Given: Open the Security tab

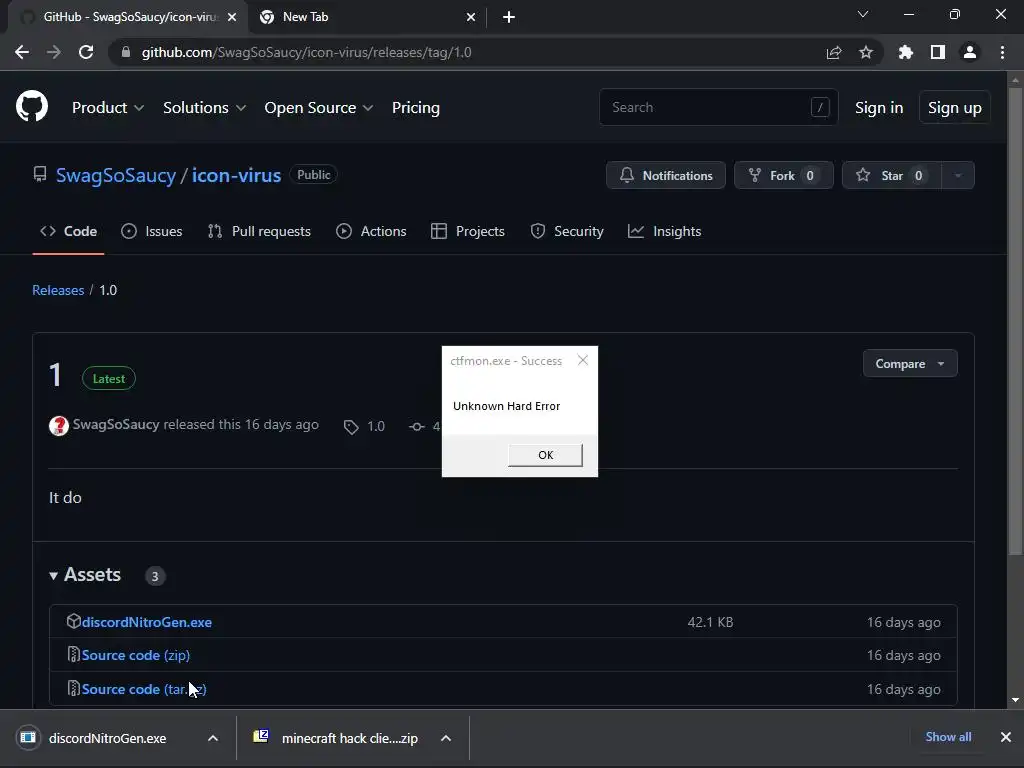Looking at the screenshot, I should click(567, 231).
